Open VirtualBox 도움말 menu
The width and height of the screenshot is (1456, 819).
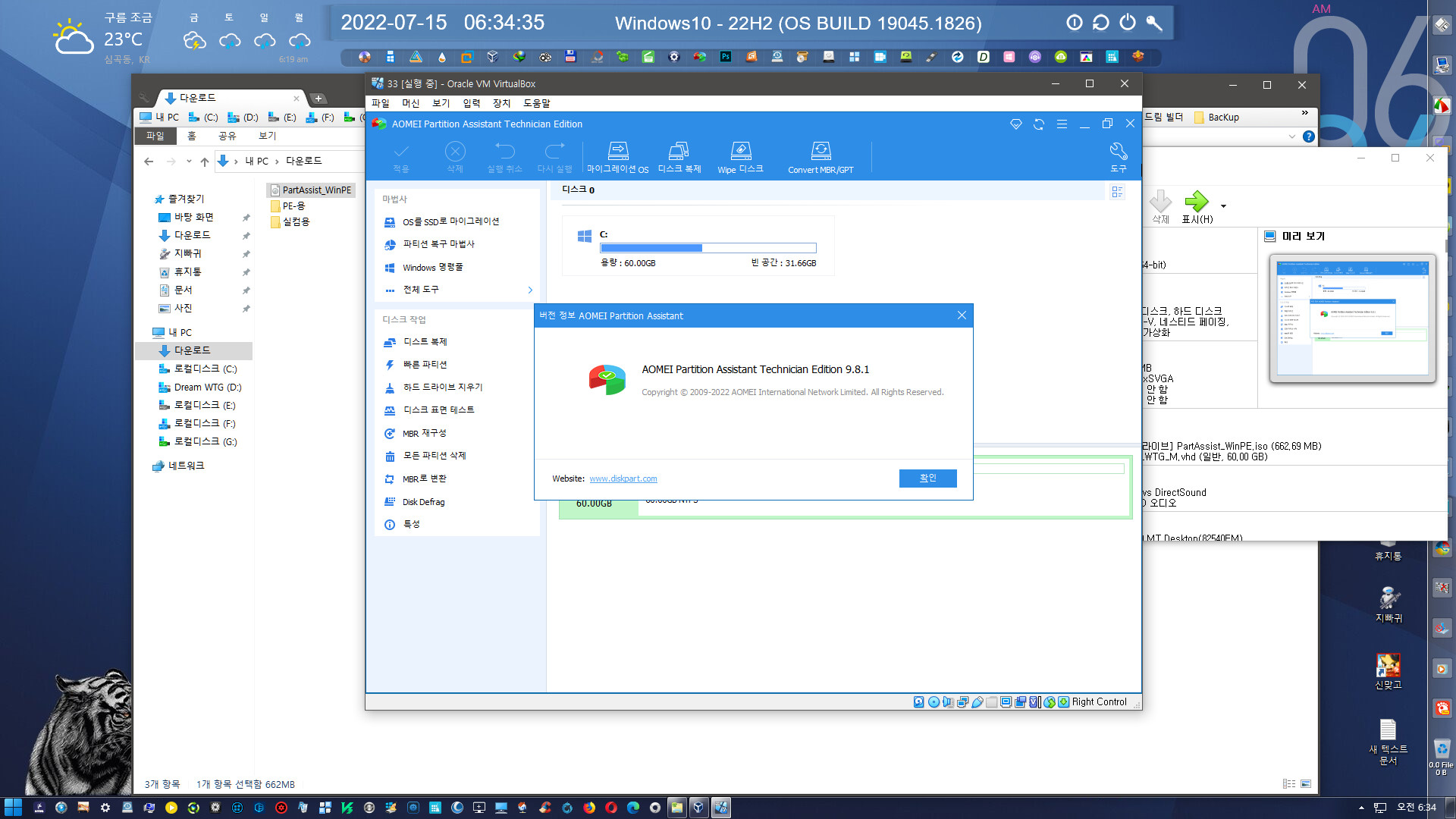click(x=537, y=103)
